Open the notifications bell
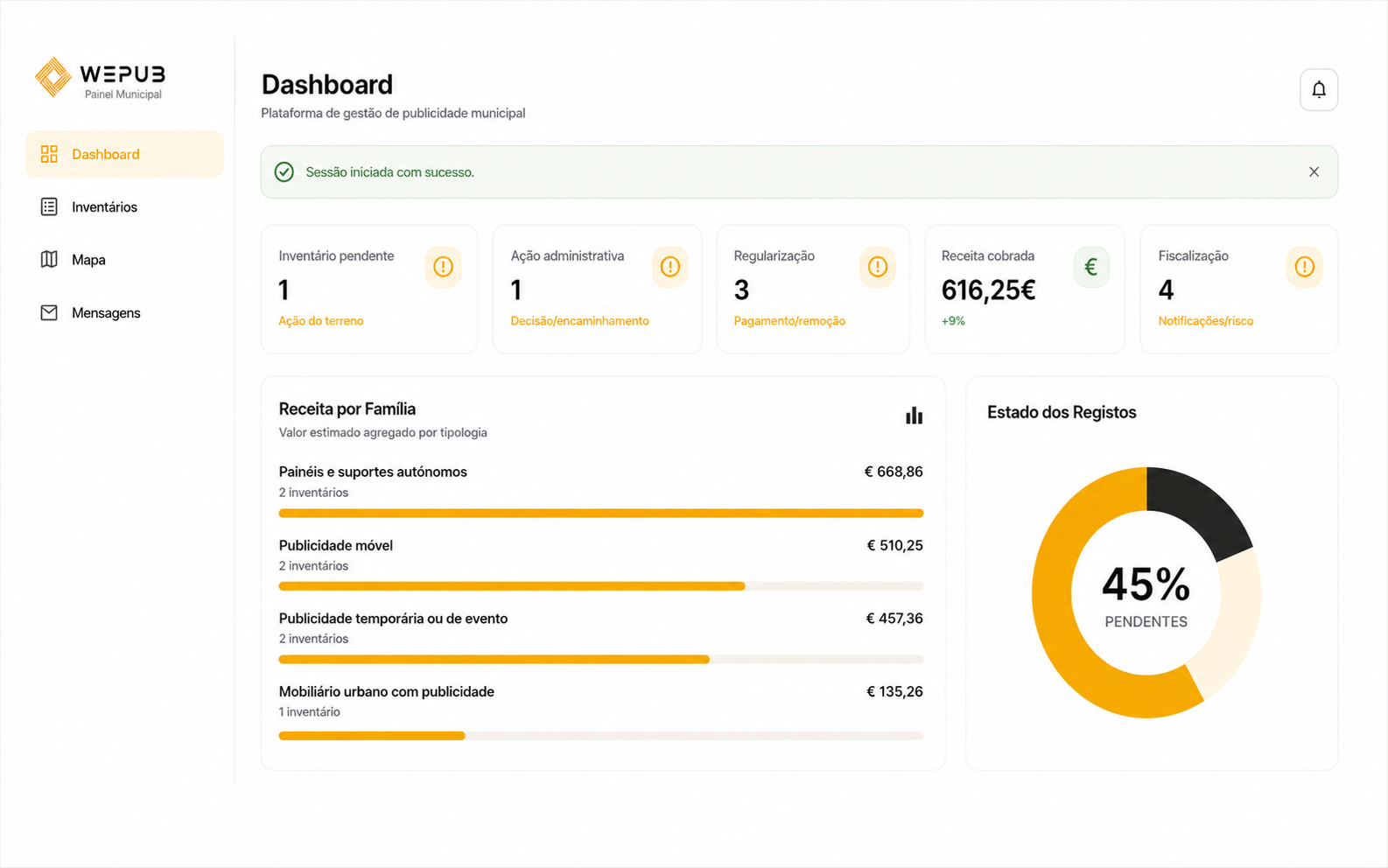 [x=1319, y=89]
